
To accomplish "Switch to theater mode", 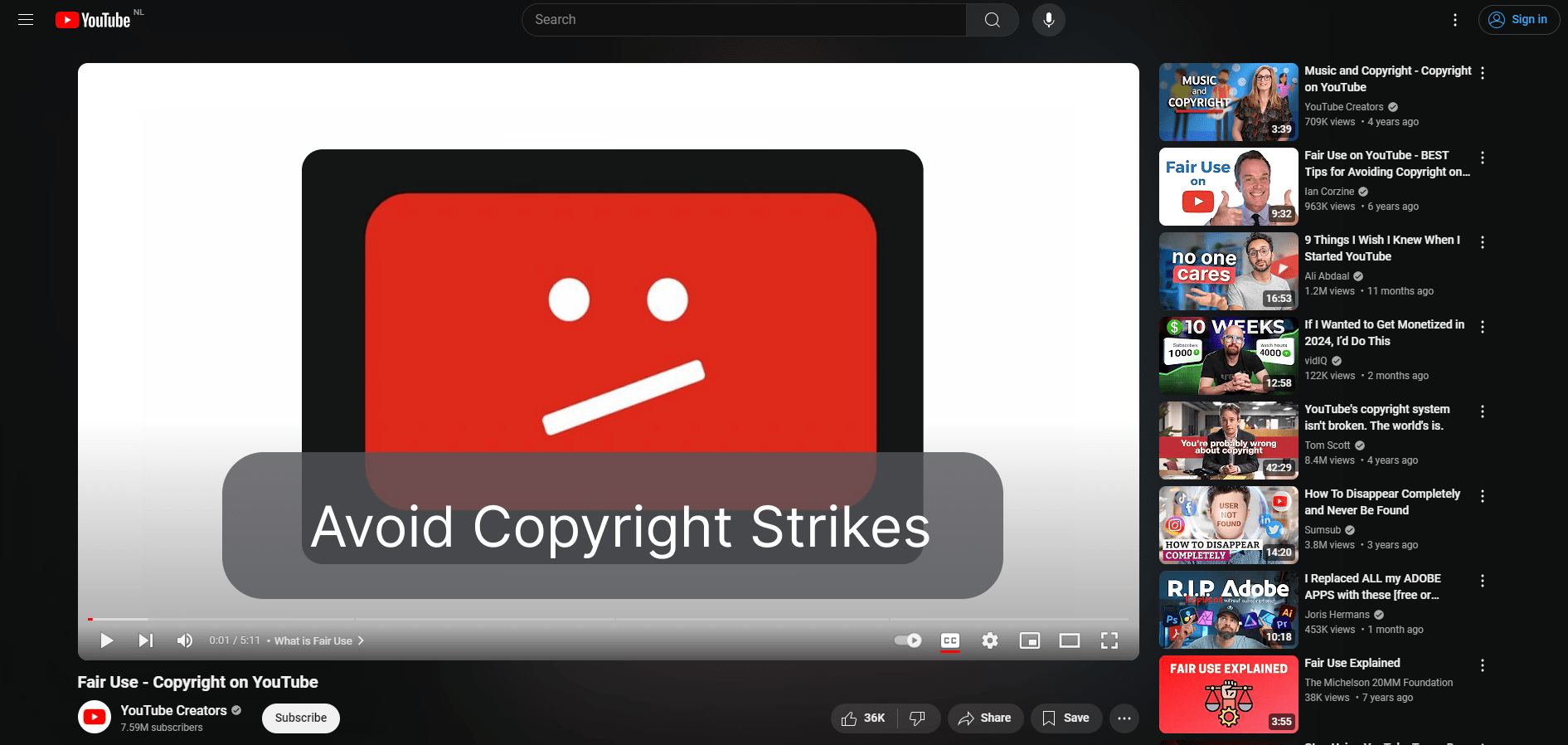I will 1070,640.
